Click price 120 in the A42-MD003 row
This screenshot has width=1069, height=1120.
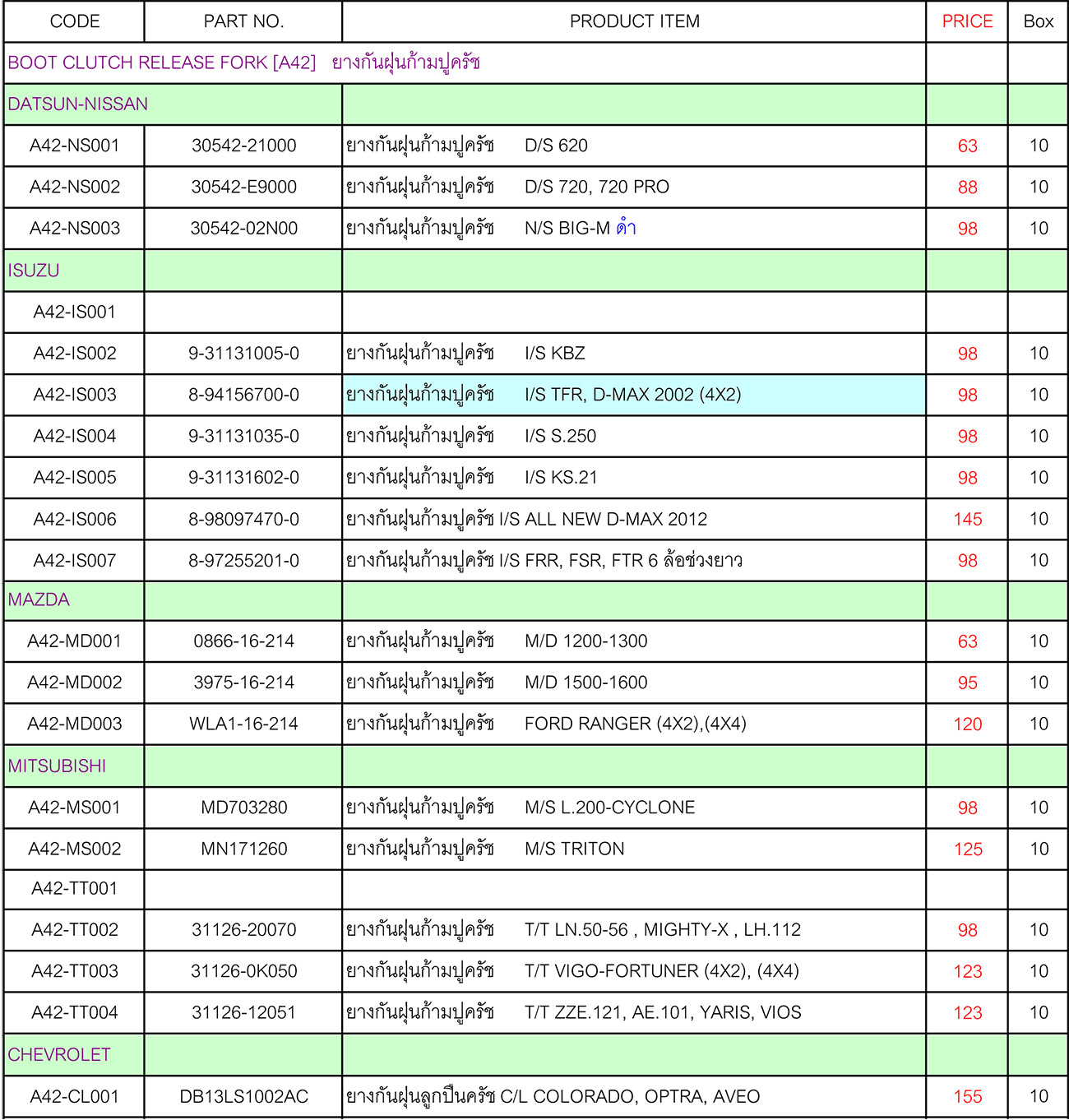(x=967, y=724)
